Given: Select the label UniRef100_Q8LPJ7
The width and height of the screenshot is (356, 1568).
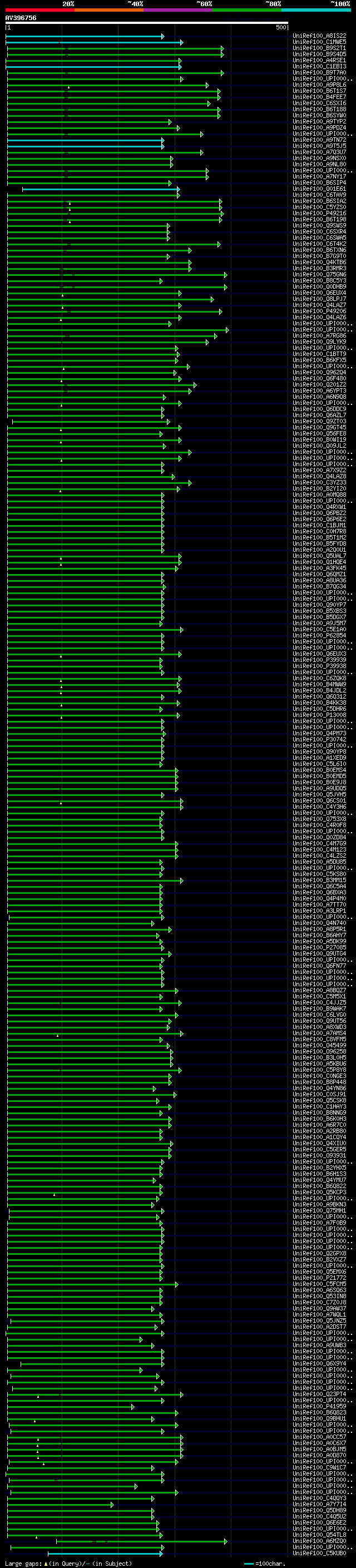Looking at the screenshot, I should 319,299.
